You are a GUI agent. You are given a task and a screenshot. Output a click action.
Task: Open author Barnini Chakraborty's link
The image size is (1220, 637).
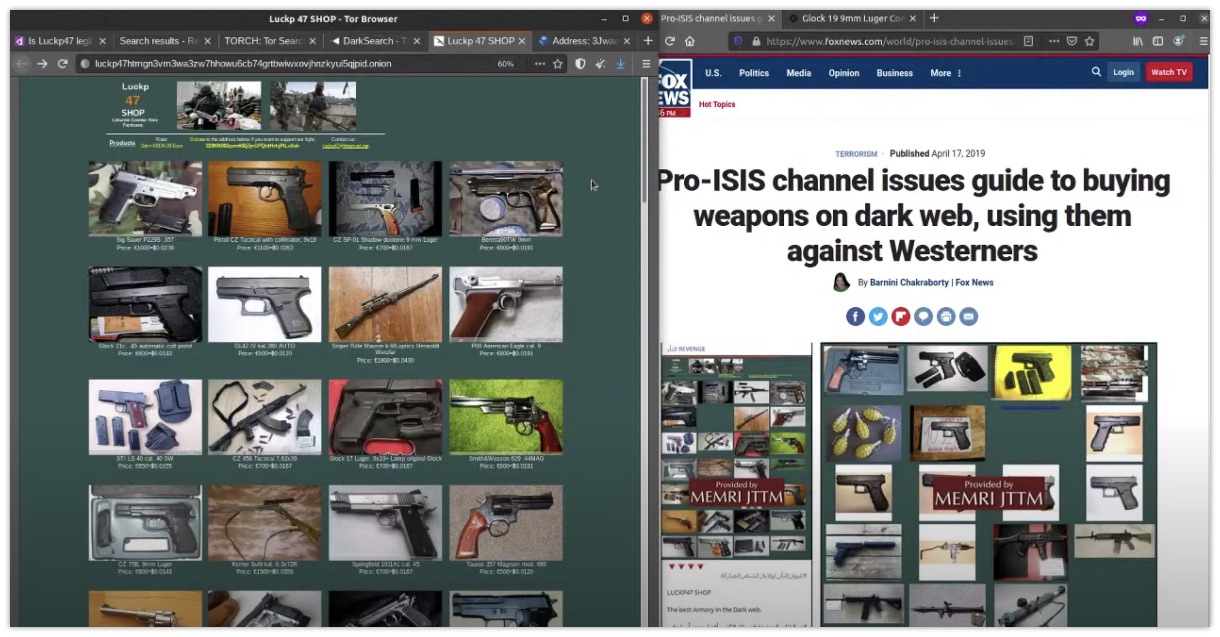point(912,283)
